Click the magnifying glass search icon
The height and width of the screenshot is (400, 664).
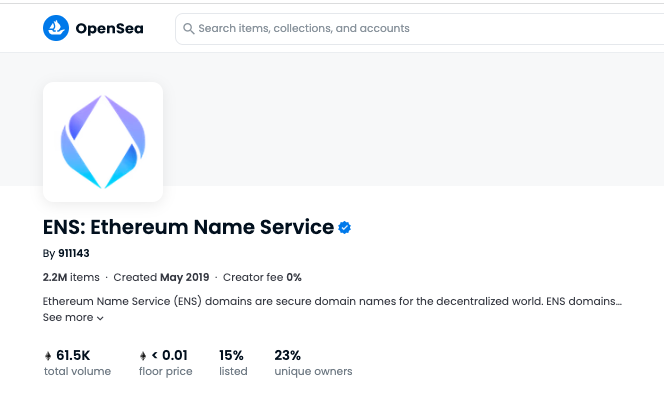(188, 28)
